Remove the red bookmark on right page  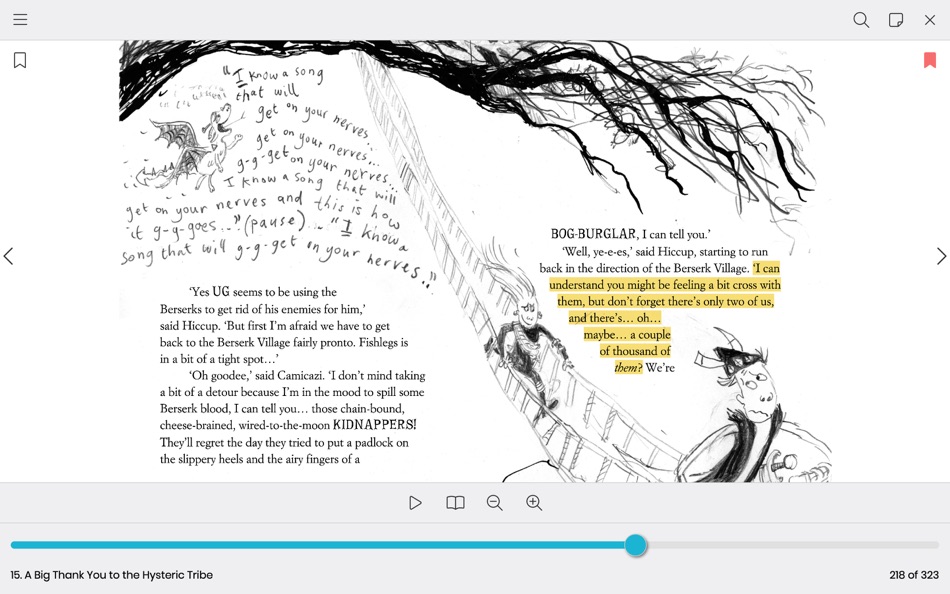(929, 60)
